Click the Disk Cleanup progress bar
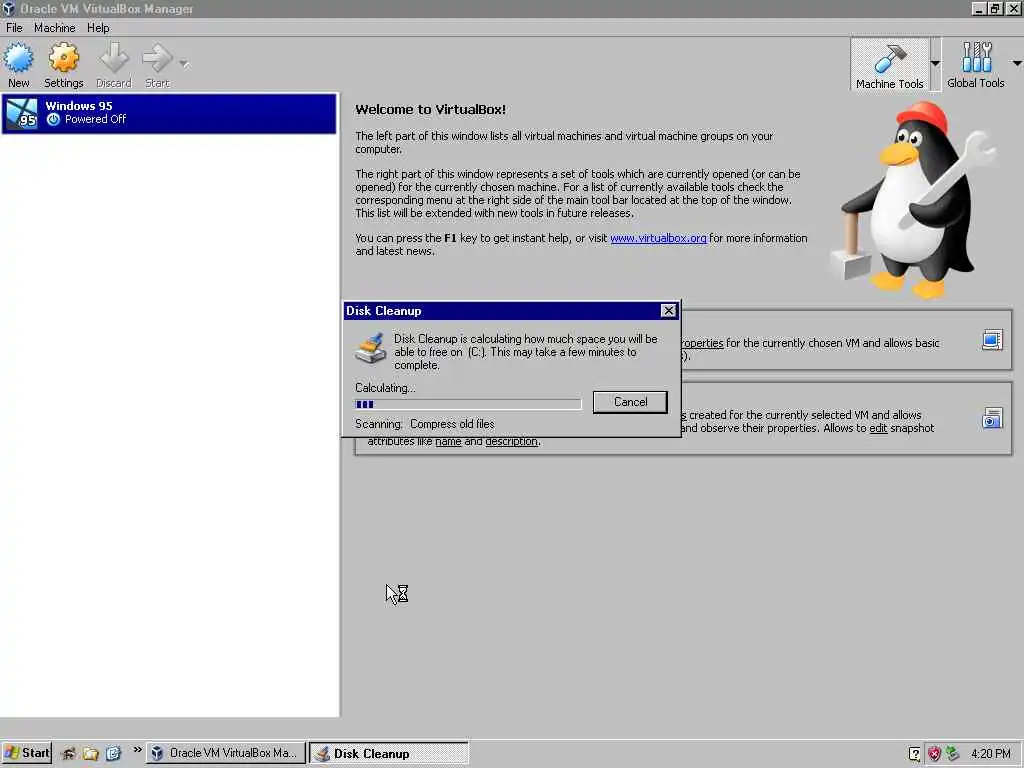Screen dimensions: 1024x768 pyautogui.click(x=468, y=404)
